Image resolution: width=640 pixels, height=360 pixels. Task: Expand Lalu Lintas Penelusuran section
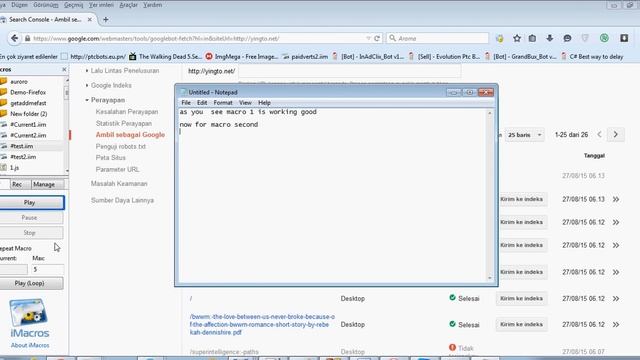[124, 71]
